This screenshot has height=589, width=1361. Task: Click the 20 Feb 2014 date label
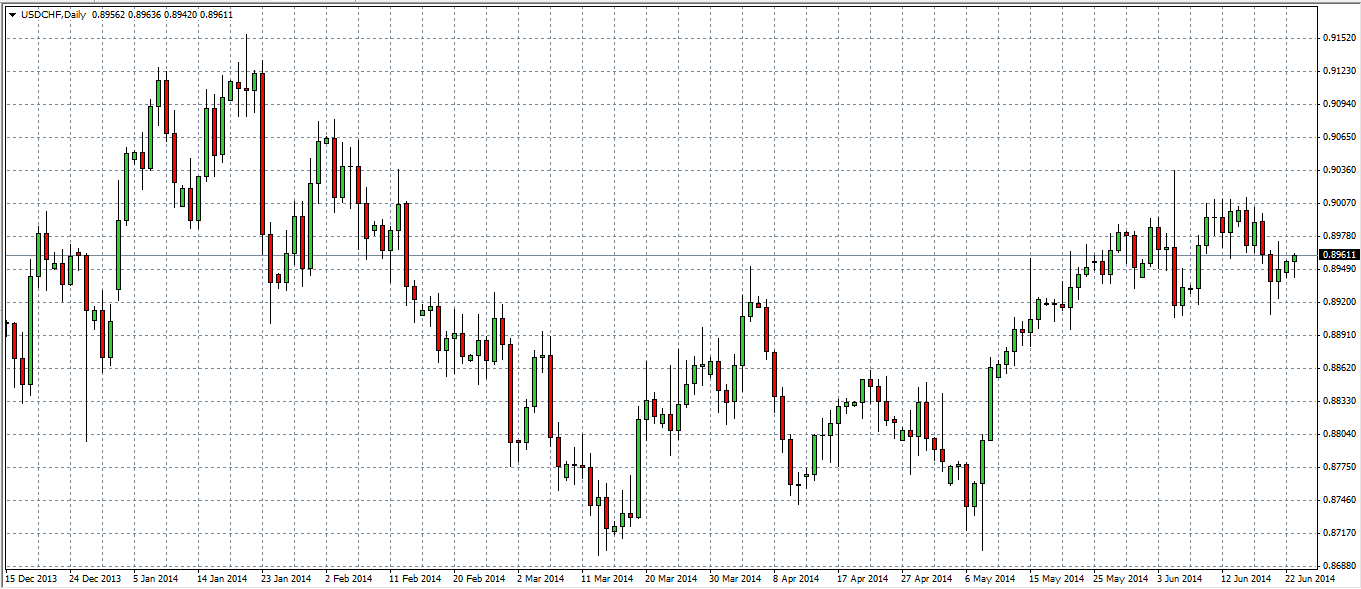(x=479, y=579)
